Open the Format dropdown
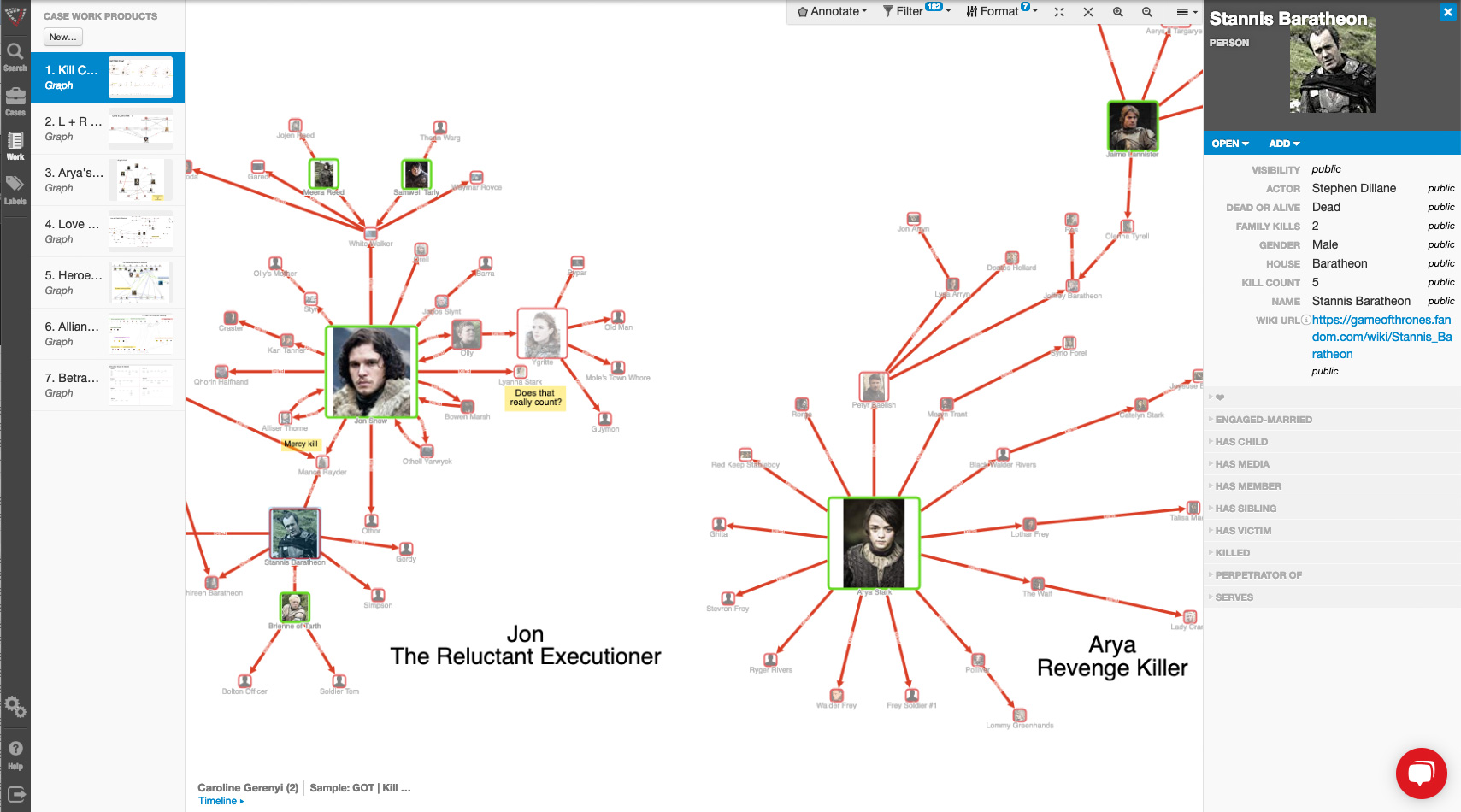Viewport: 1461px width, 812px height. [x=1002, y=12]
